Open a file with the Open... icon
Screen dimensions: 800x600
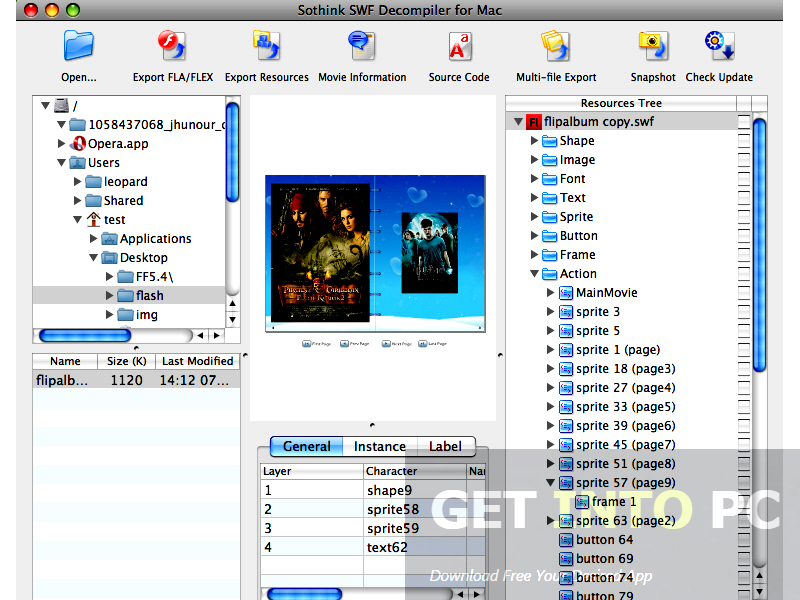(x=79, y=46)
